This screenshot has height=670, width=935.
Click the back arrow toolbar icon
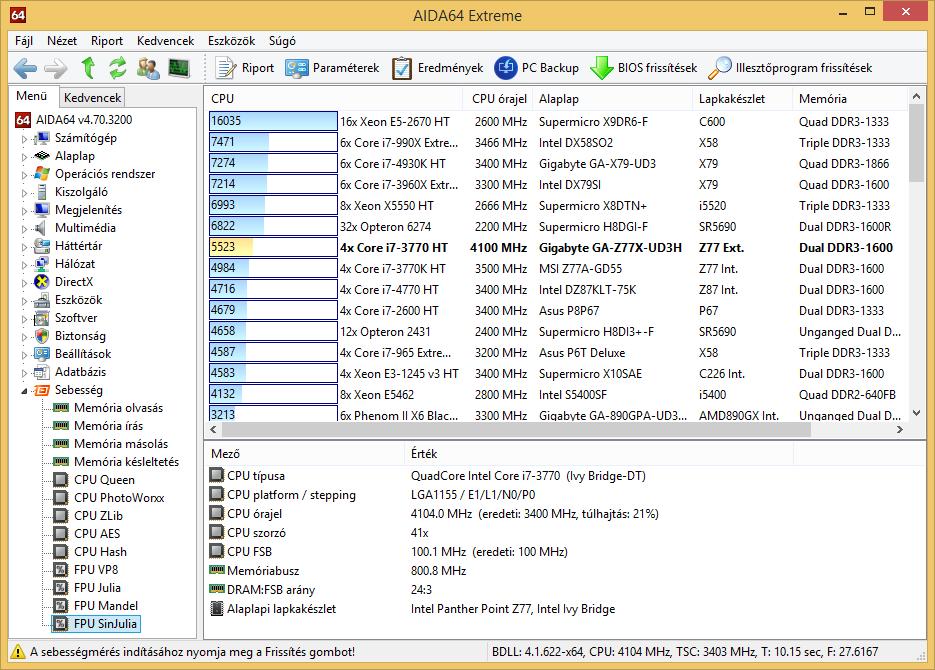[25, 68]
